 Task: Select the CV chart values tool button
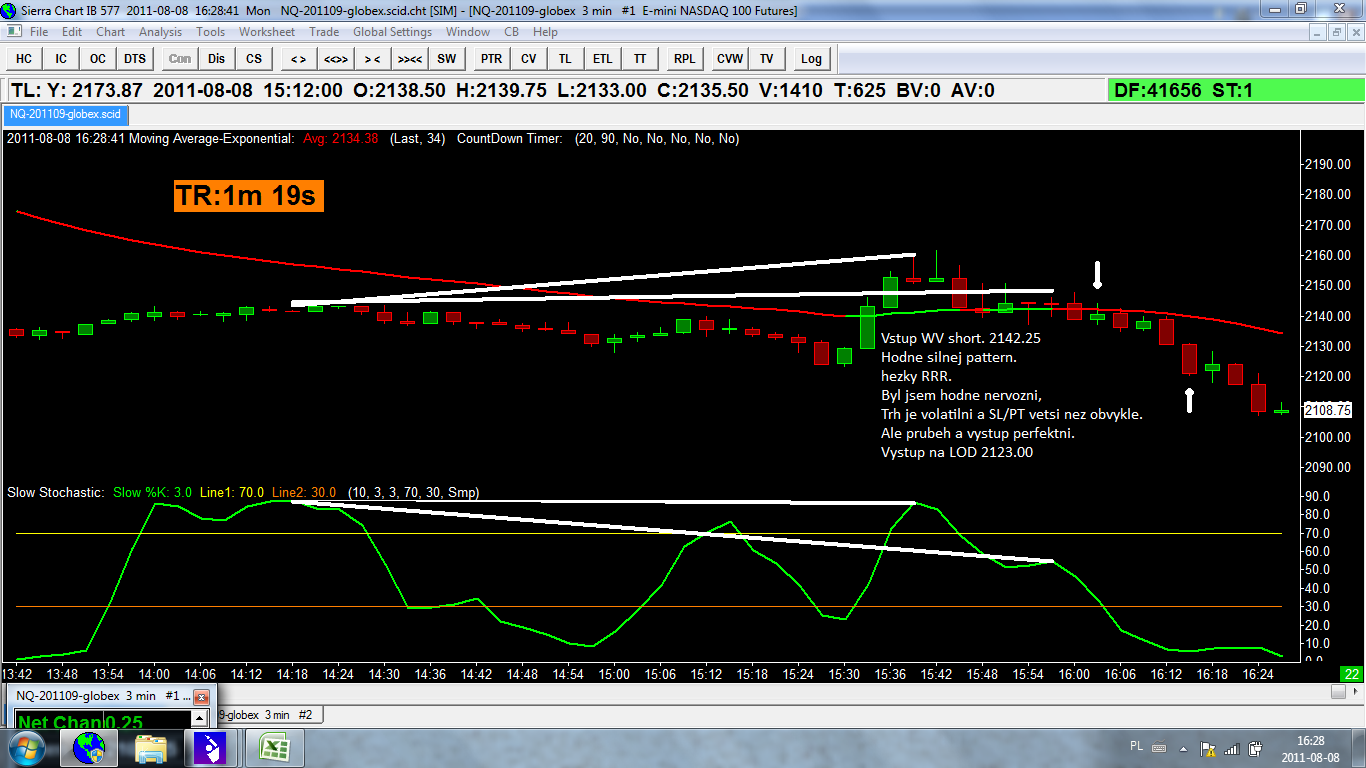528,59
